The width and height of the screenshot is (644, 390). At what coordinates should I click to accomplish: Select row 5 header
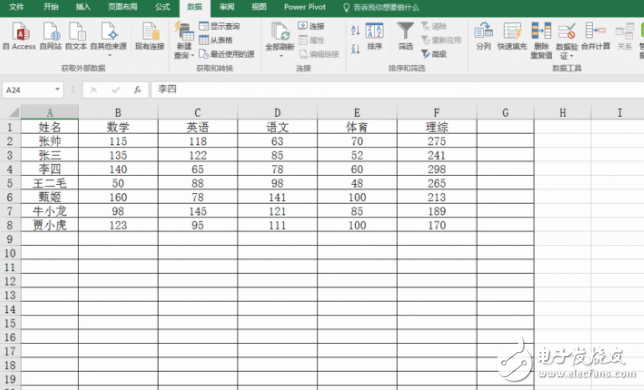[x=10, y=183]
